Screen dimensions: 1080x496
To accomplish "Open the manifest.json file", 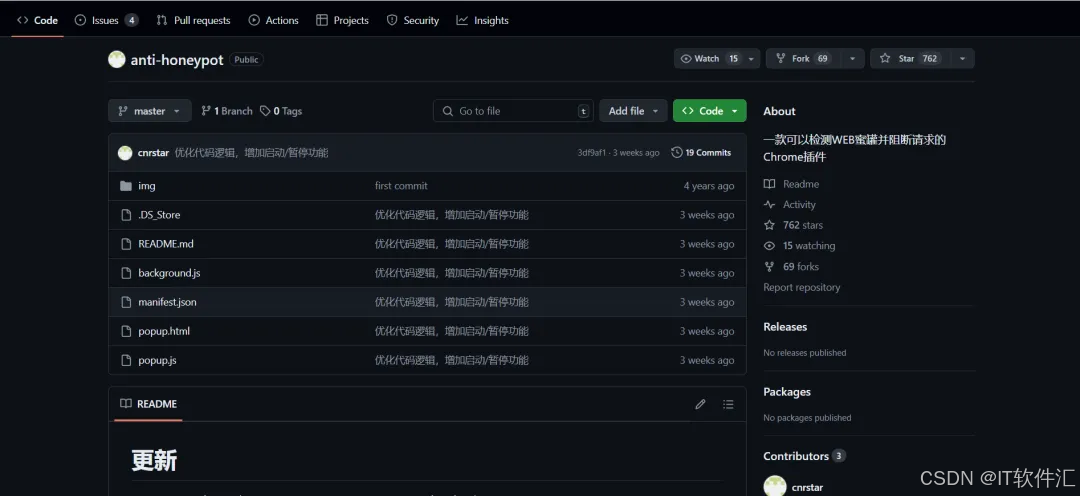I will click(x=167, y=302).
